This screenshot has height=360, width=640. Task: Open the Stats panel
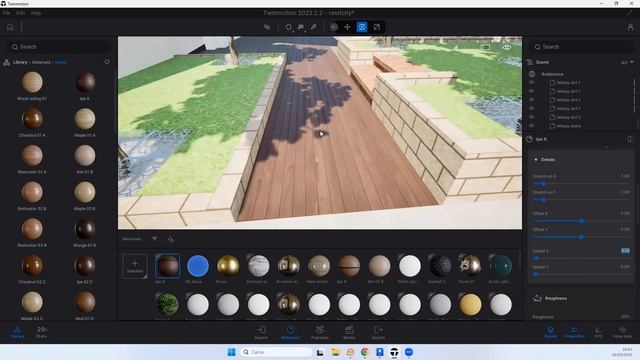[x=41, y=332]
